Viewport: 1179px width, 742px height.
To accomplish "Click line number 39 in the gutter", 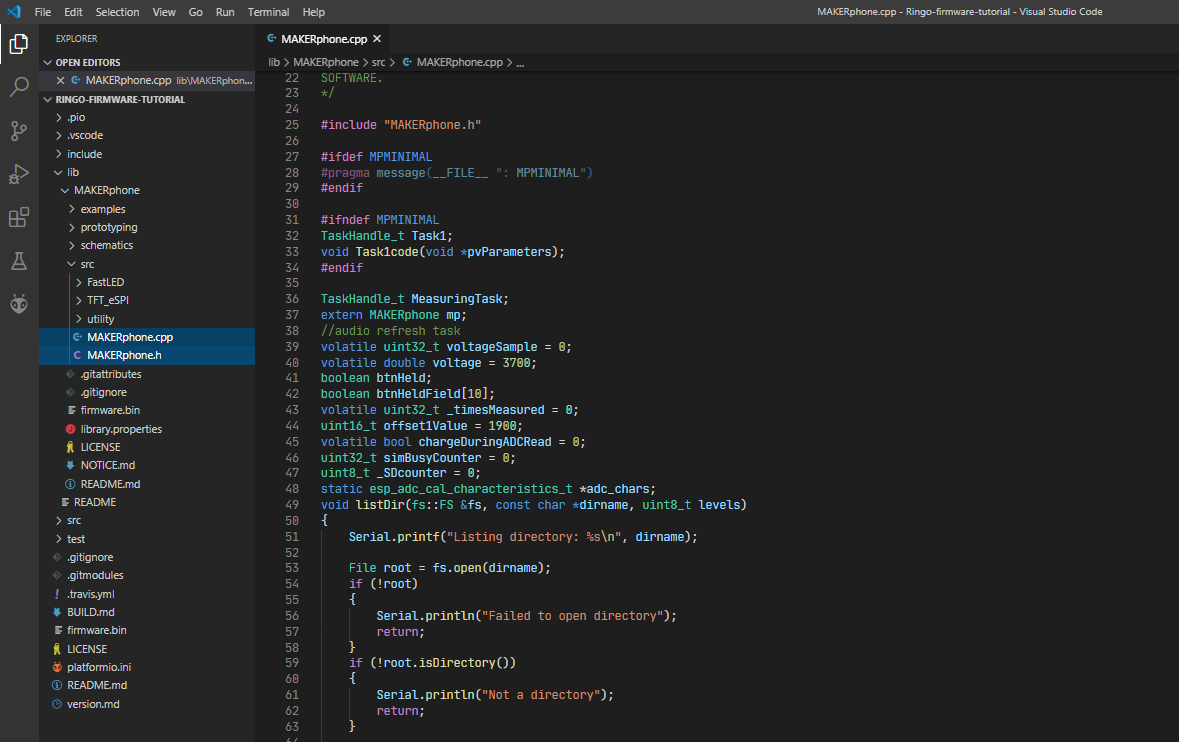I will tap(292, 347).
